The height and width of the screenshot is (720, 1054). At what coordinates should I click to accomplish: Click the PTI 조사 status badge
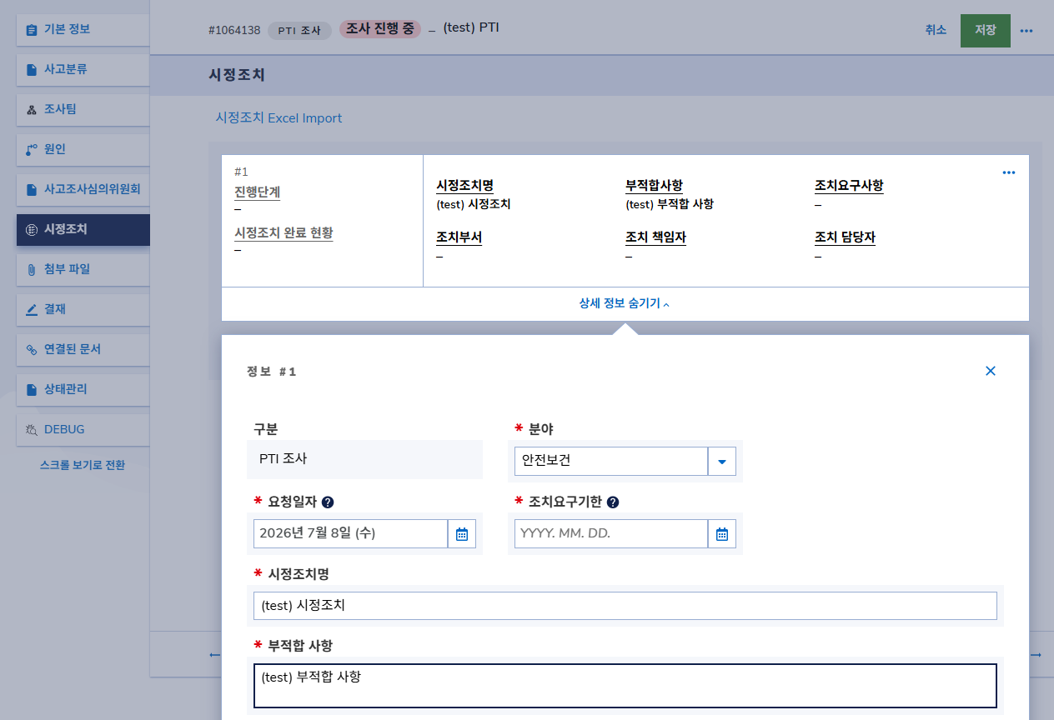click(299, 31)
